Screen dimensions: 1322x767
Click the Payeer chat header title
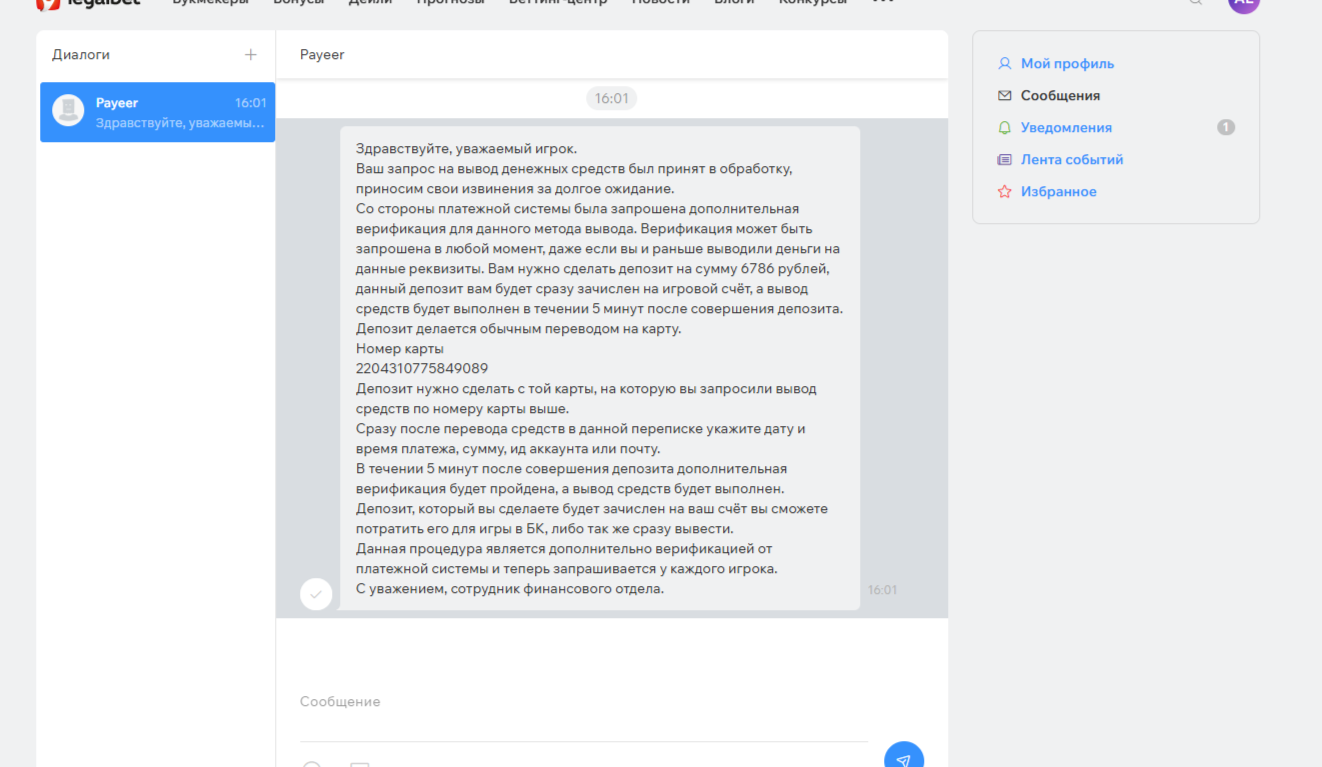point(322,55)
